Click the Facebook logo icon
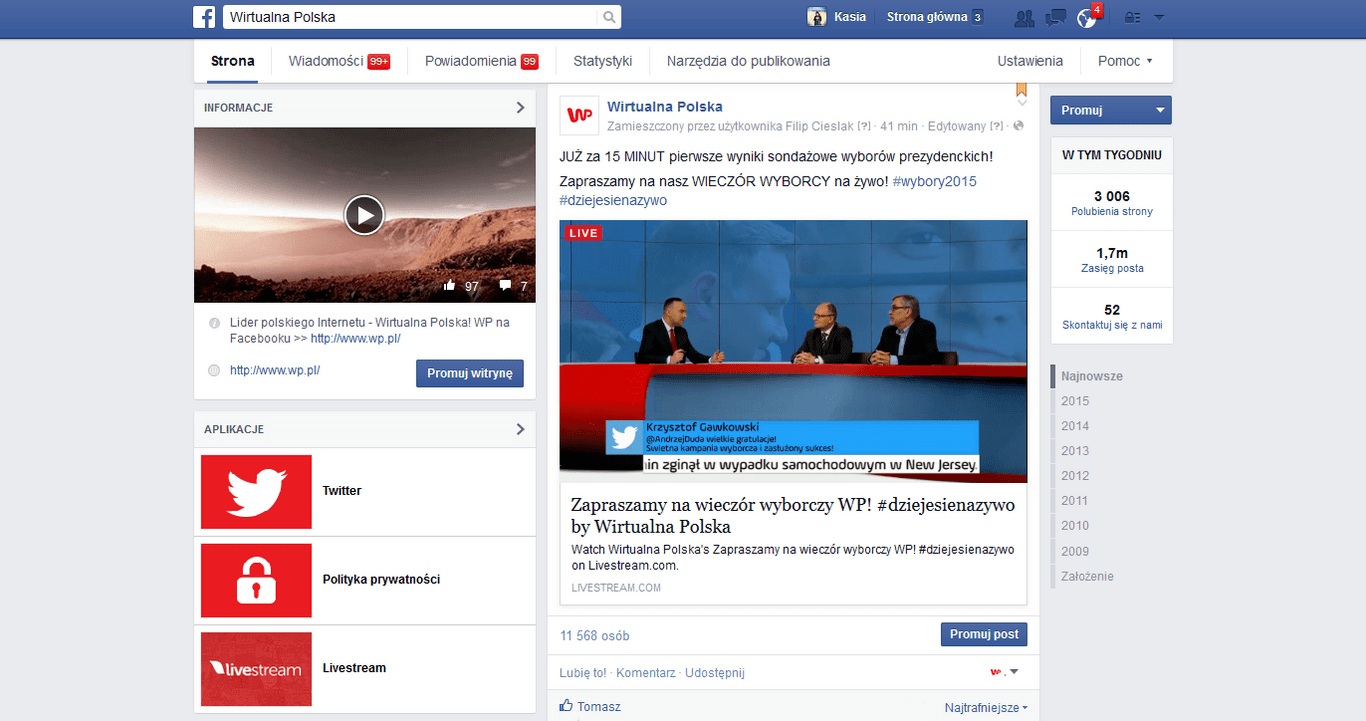The image size is (1366, 721). click(x=205, y=17)
